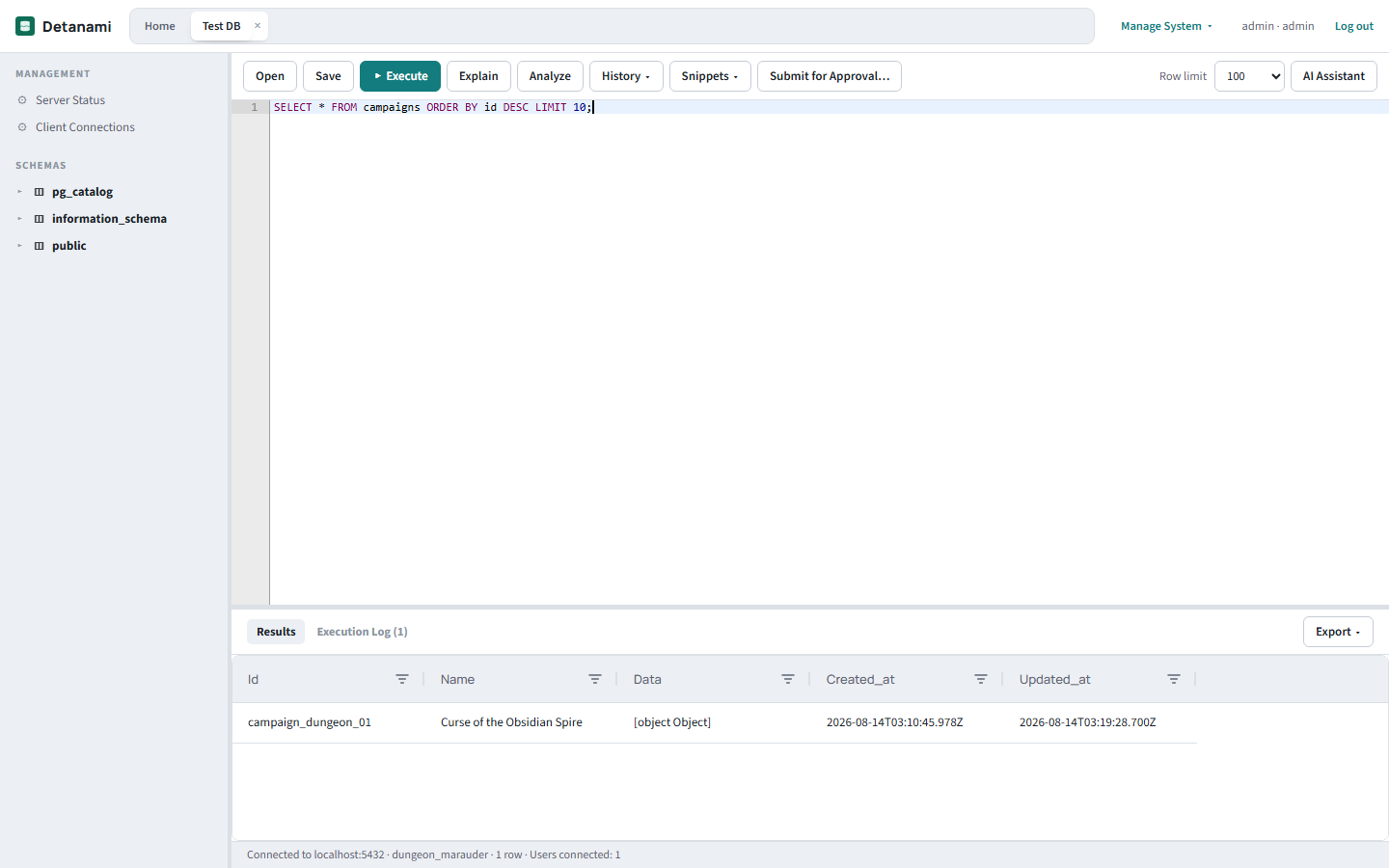Switch to the Results tab
Screen dimensions: 1389x868
coord(276,632)
